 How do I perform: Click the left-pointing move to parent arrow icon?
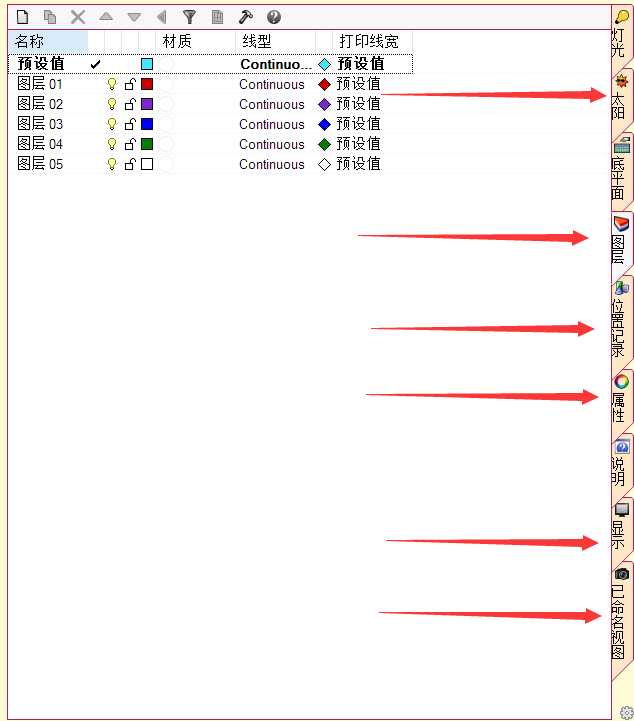[x=161, y=17]
